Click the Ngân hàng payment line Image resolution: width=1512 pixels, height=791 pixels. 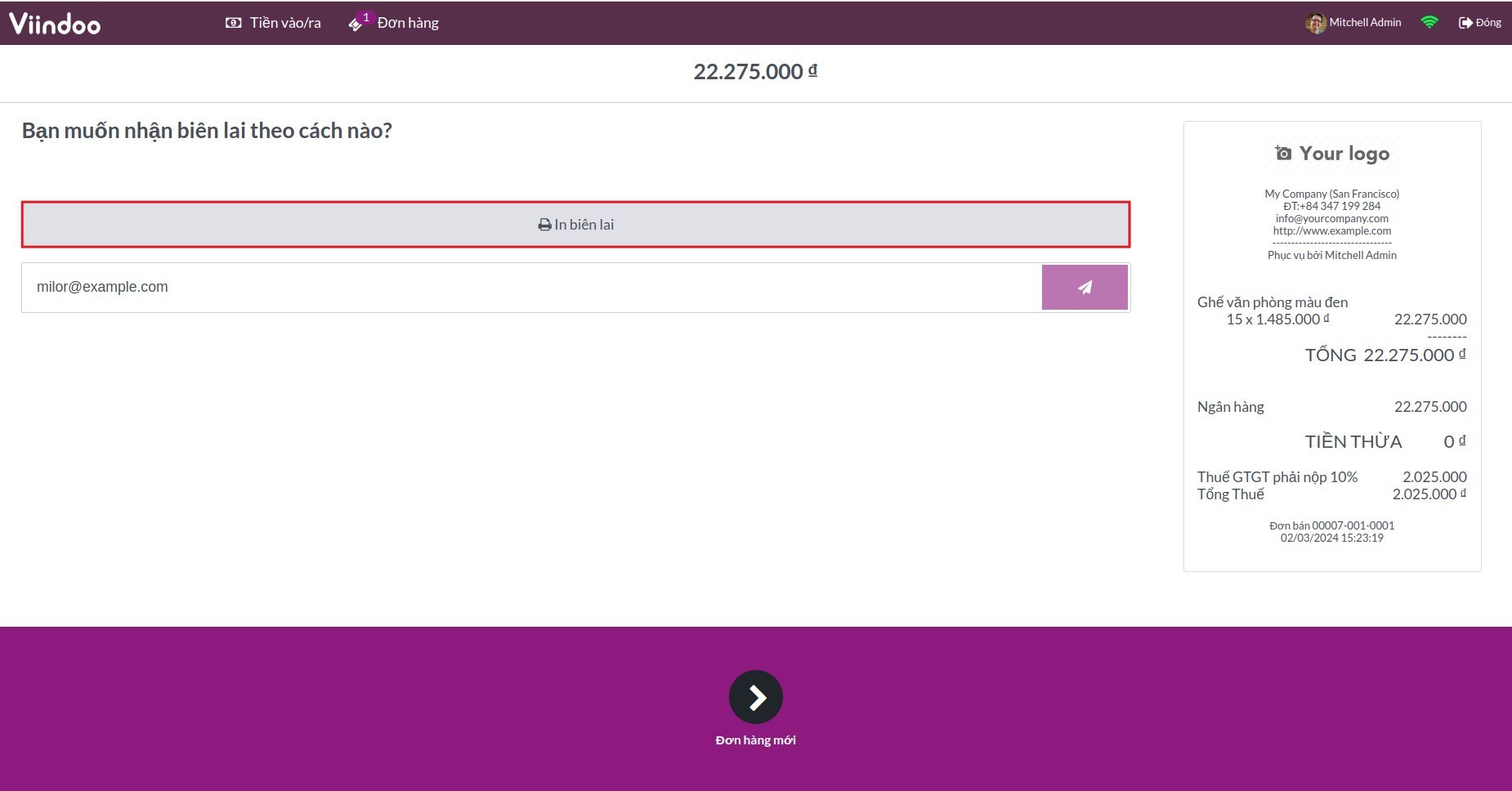click(1332, 407)
